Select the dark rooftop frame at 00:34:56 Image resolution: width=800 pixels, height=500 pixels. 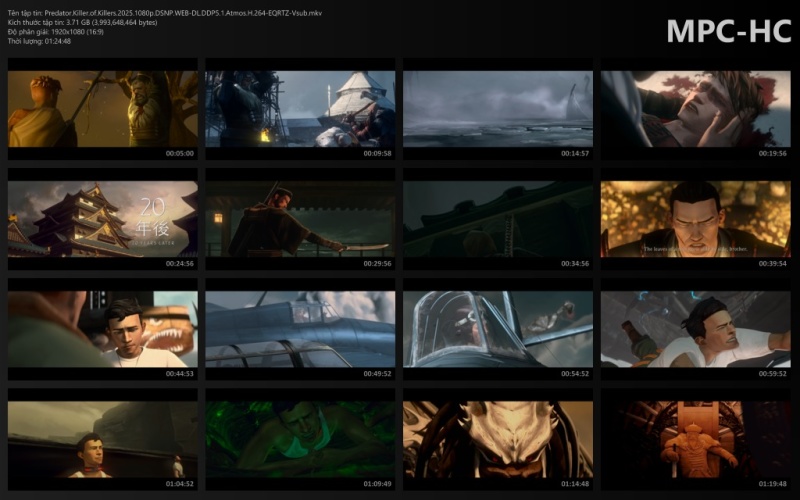[x=498, y=219]
